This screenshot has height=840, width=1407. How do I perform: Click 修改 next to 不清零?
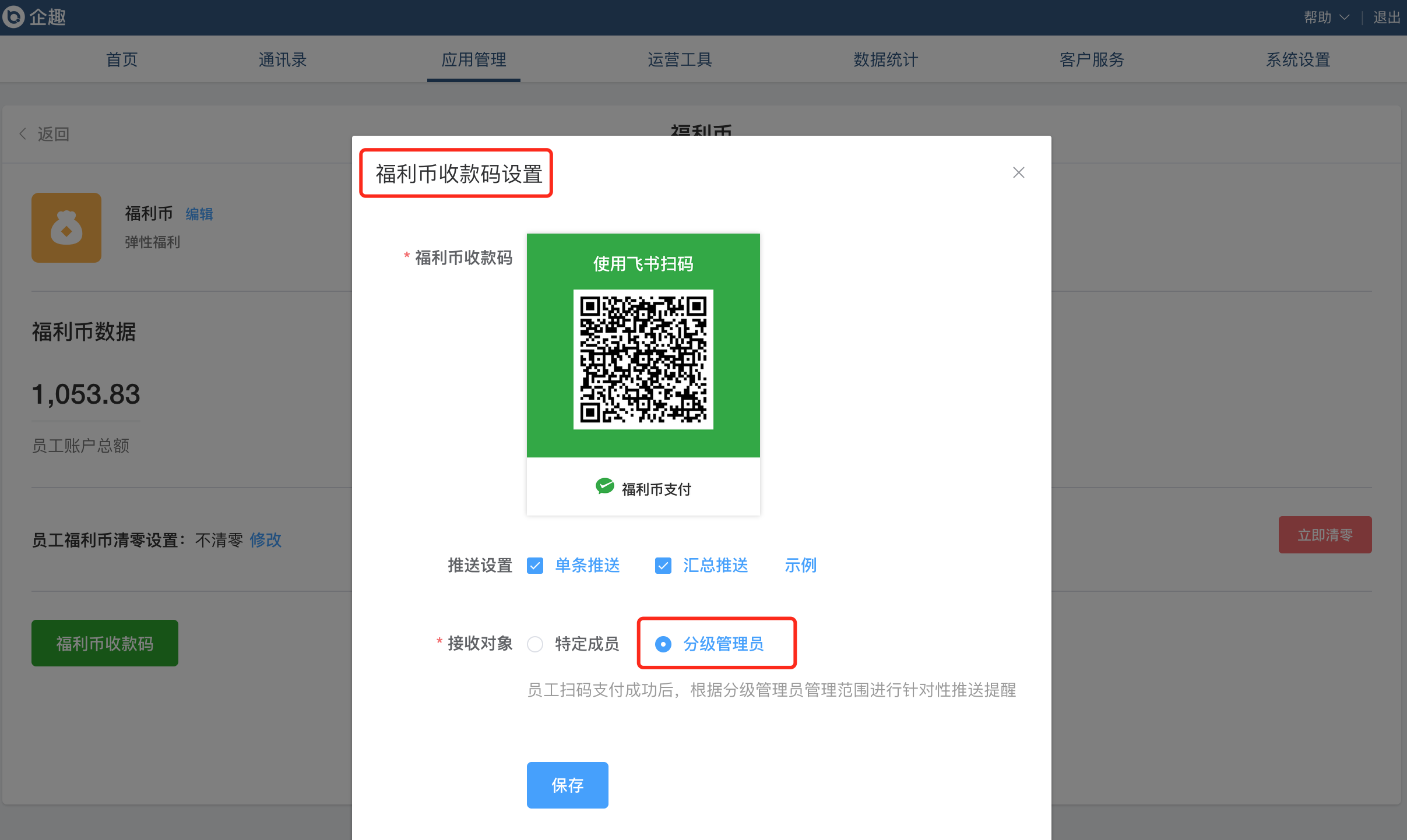(x=265, y=540)
